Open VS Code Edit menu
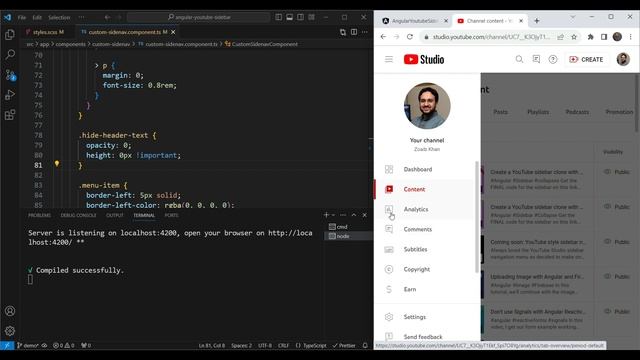 (37, 18)
